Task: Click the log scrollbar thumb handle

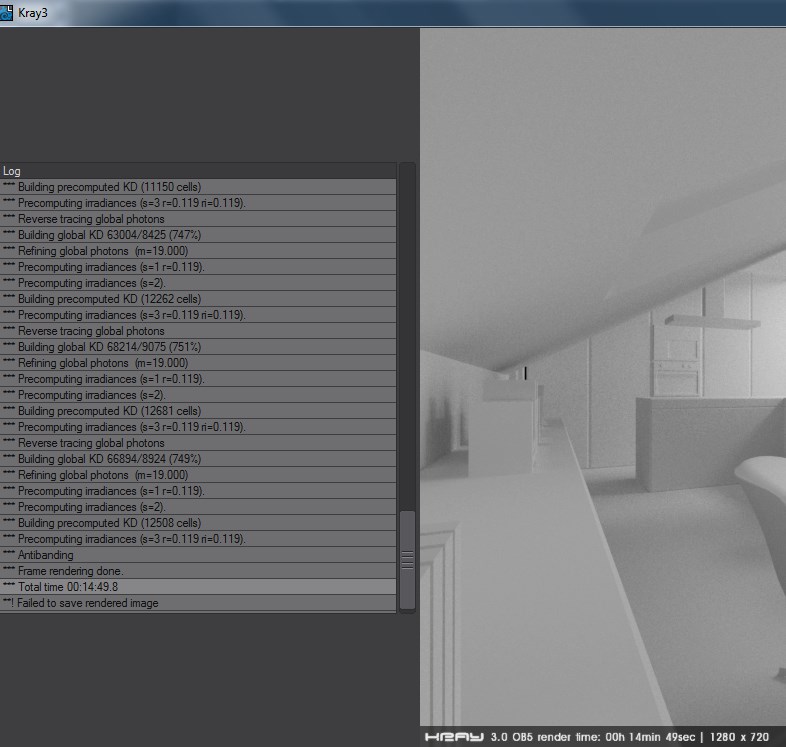Action: click(x=407, y=559)
